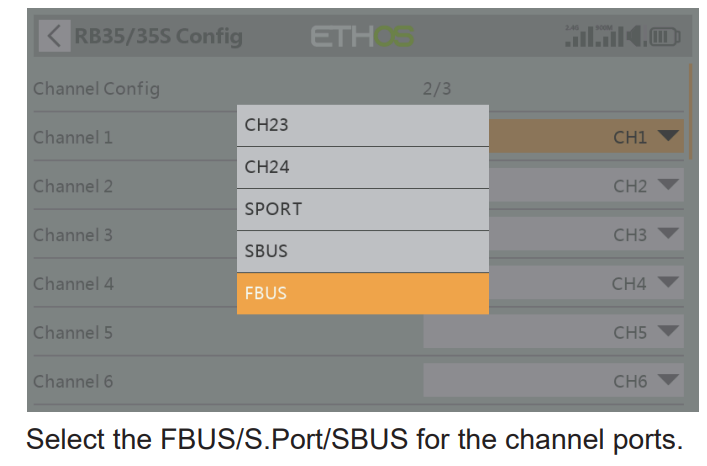Select the highlighted FBUS option
This screenshot has height=466, width=707.
(362, 294)
